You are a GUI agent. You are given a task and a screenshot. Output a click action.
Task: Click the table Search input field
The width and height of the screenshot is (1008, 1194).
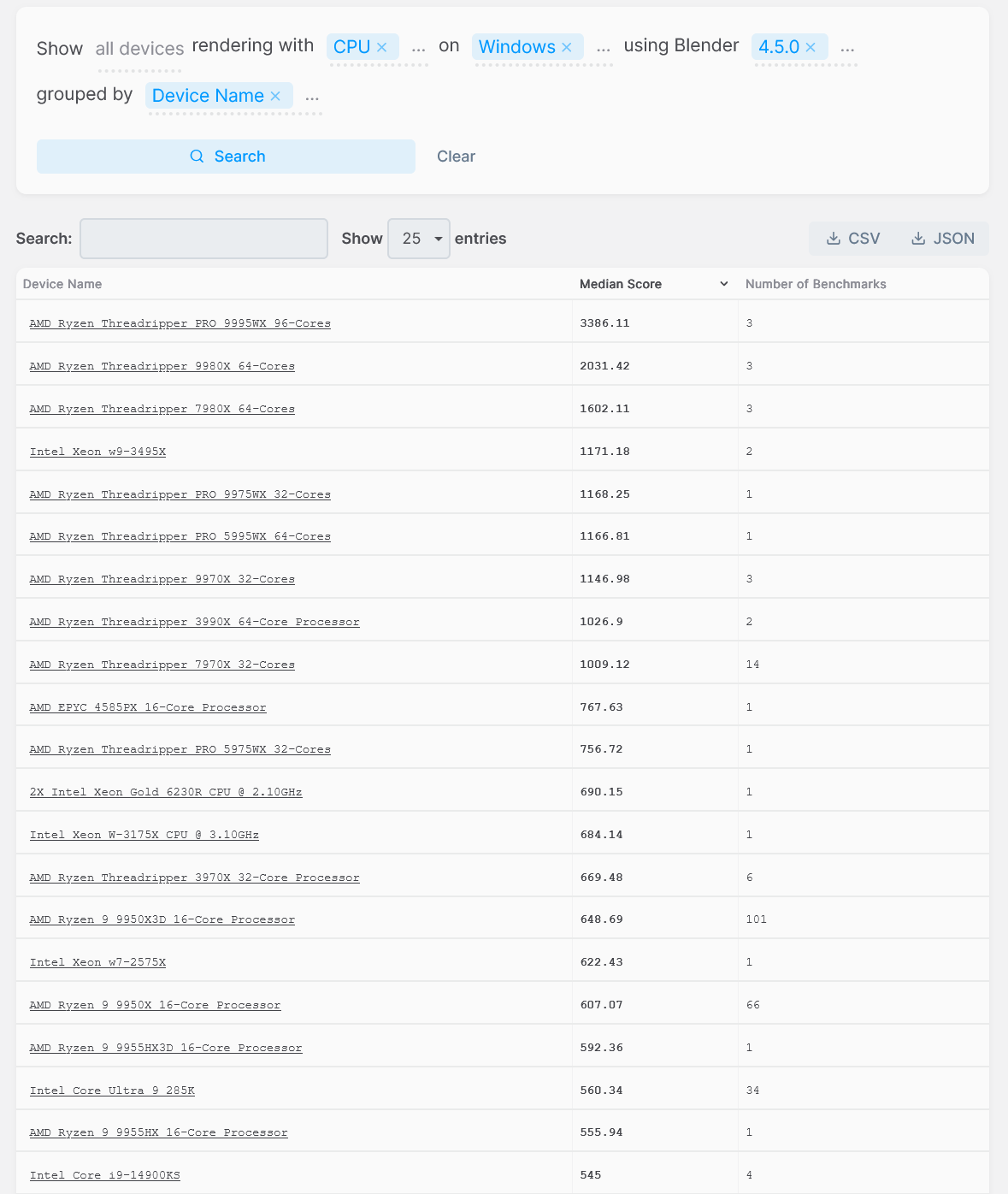point(203,239)
